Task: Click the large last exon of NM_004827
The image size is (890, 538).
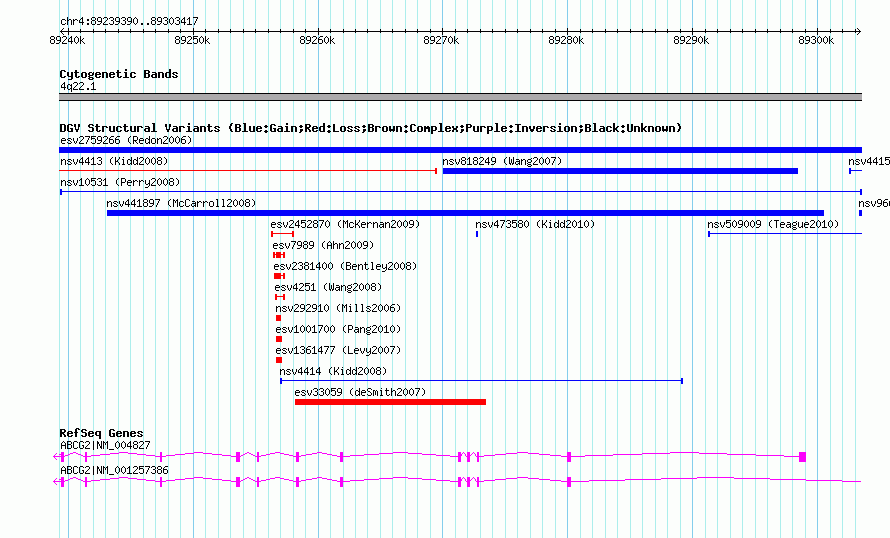Action: (x=803, y=456)
